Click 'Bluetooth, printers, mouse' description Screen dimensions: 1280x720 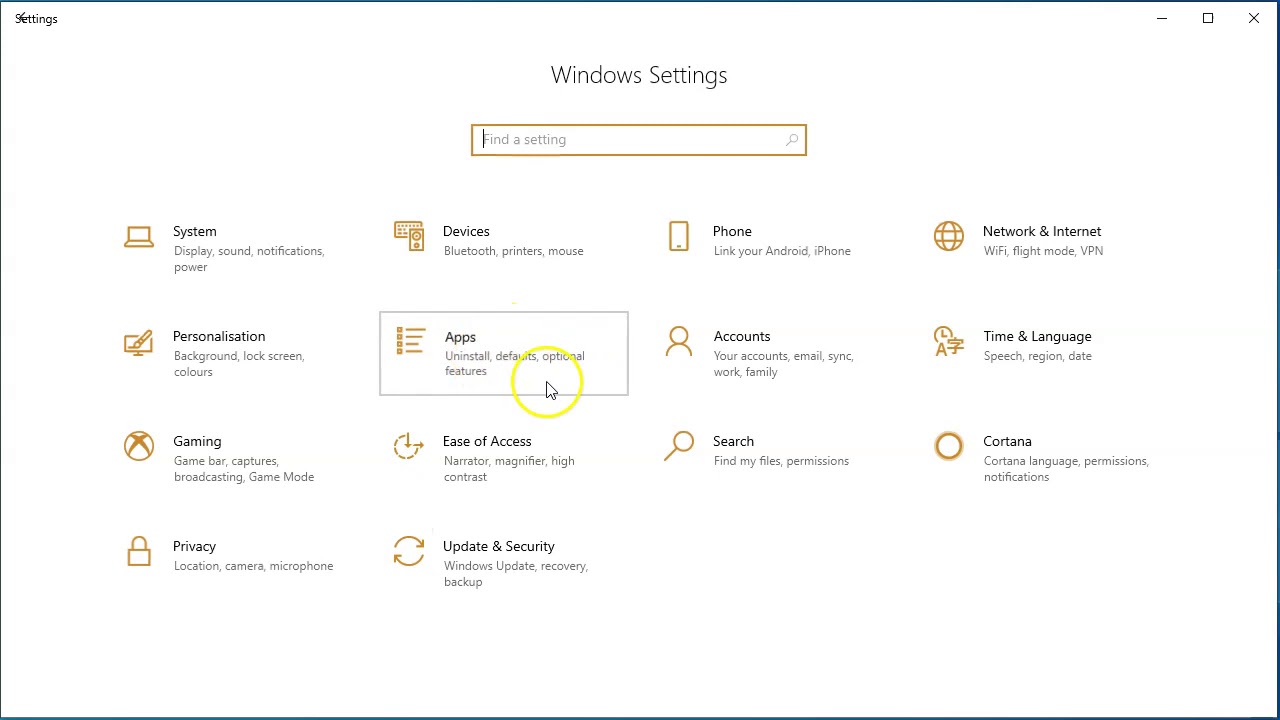tap(514, 251)
